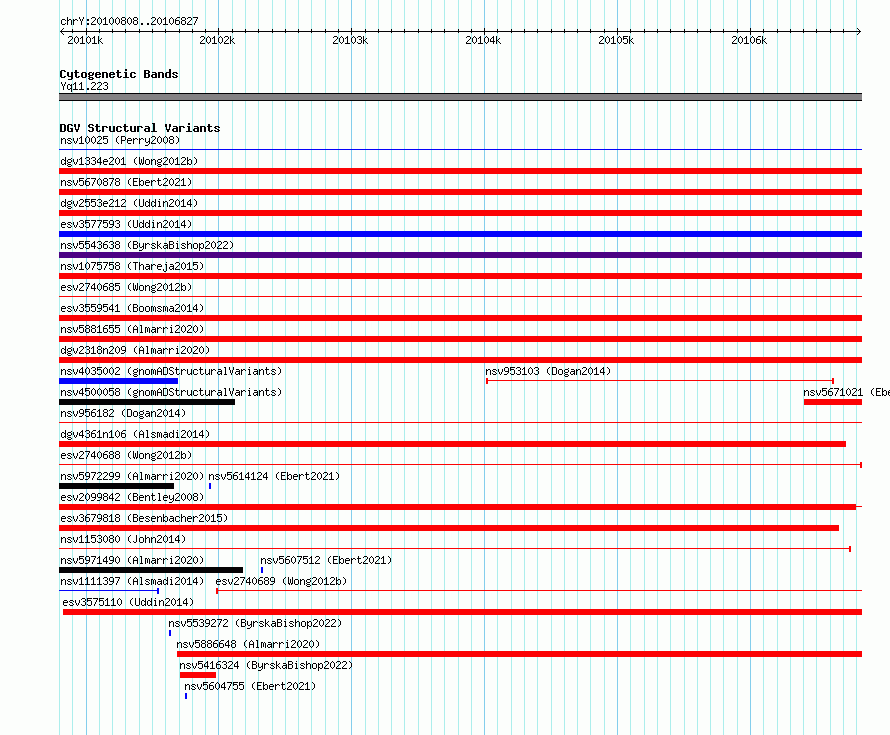Click the 20105k ruler tick label

click(x=616, y=40)
